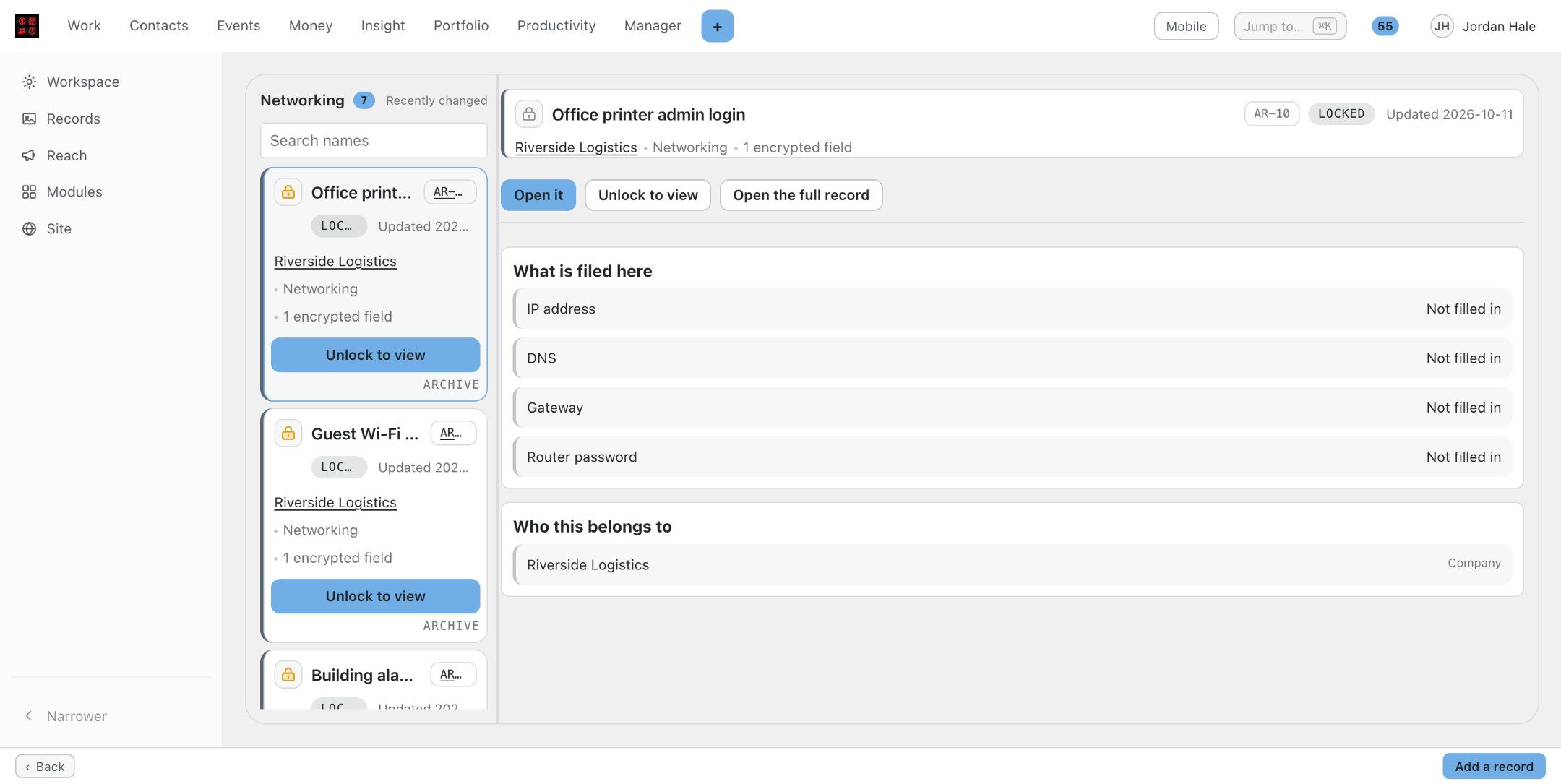
Task: Click the Router password row
Action: pyautogui.click(x=1012, y=457)
